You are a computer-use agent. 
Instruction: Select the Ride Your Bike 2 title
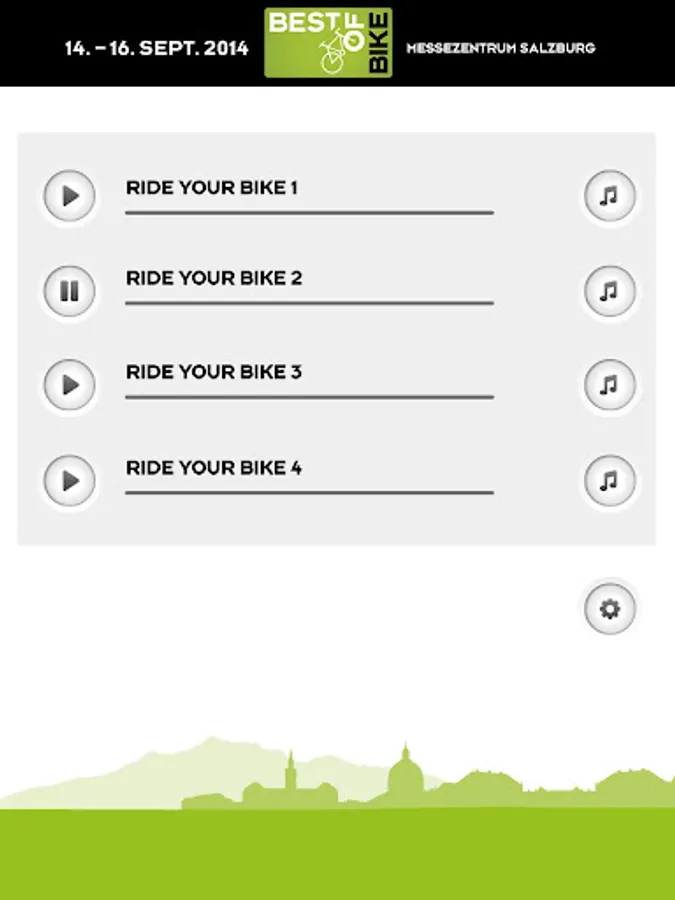[214, 278]
